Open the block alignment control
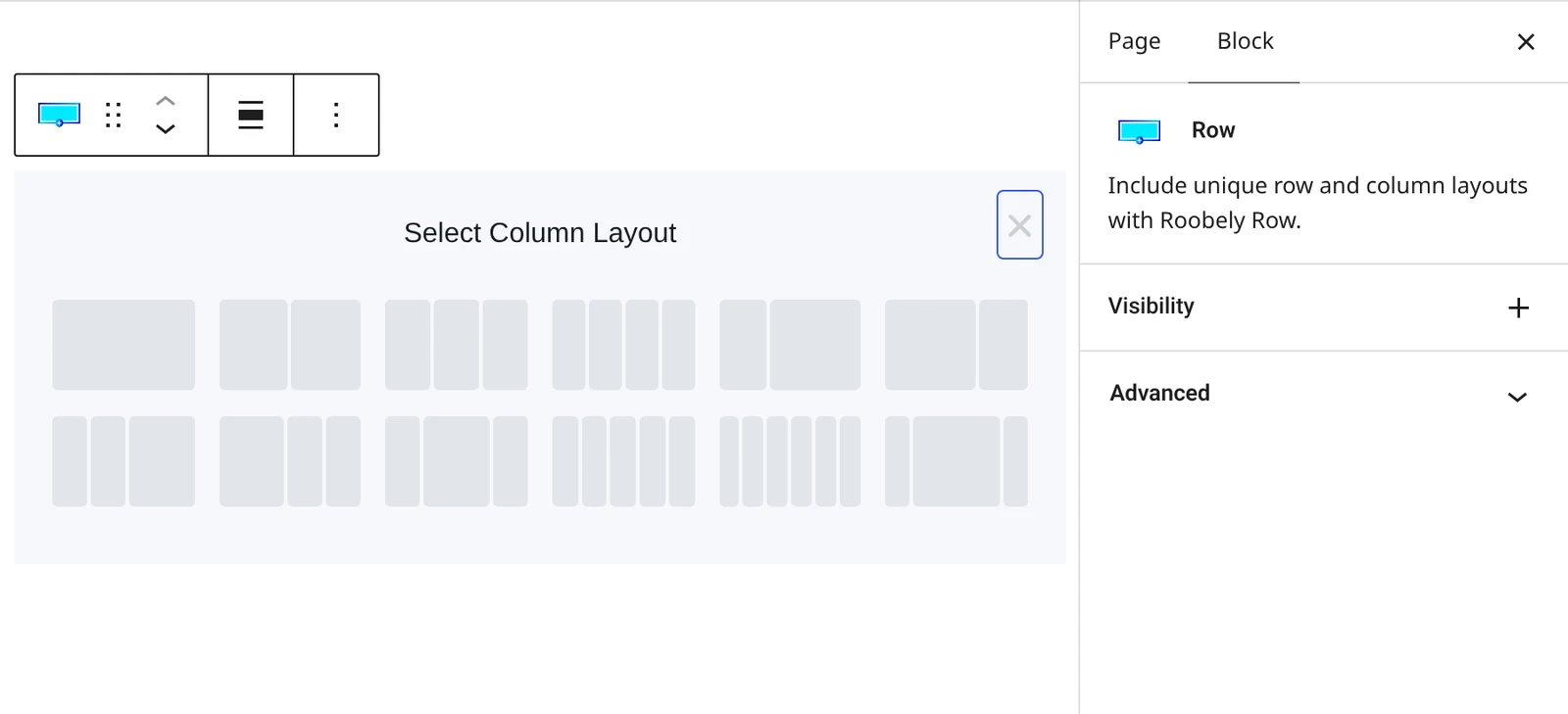 tap(251, 115)
